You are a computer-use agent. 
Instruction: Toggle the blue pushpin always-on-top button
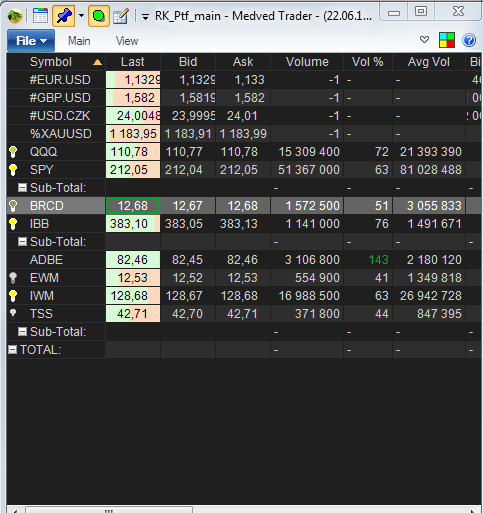64,16
